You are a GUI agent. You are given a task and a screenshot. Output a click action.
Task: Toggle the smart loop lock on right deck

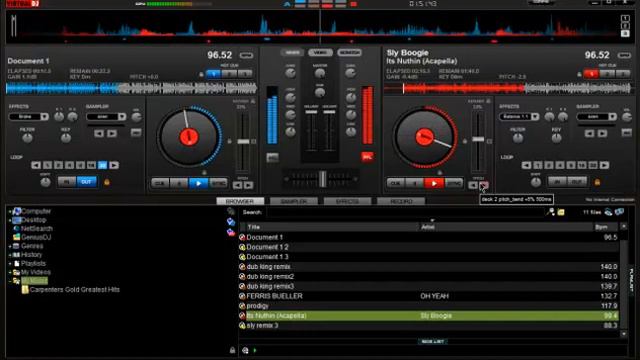[597, 182]
